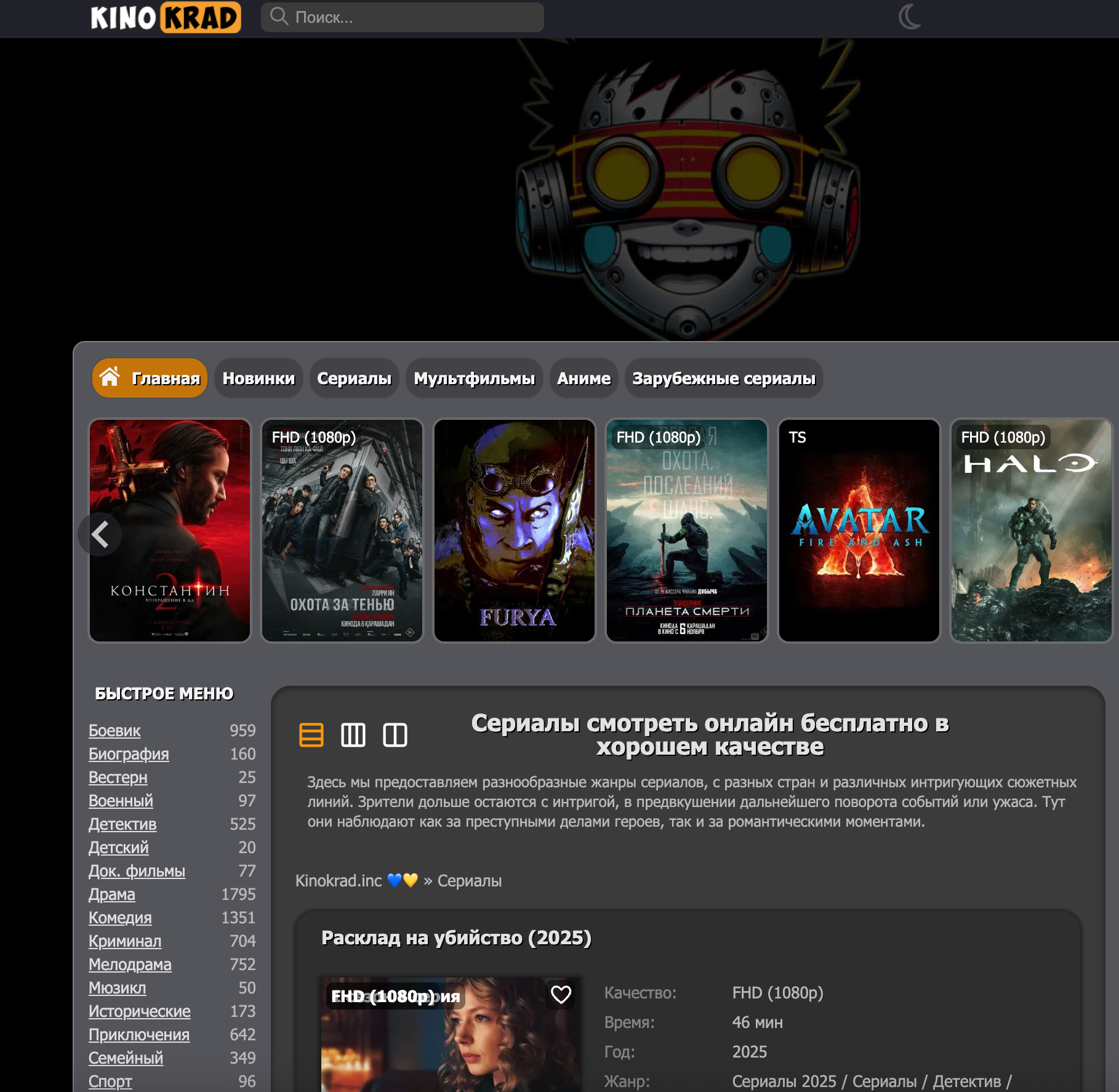
Task: Click the carousel previous arrow
Action: click(100, 534)
